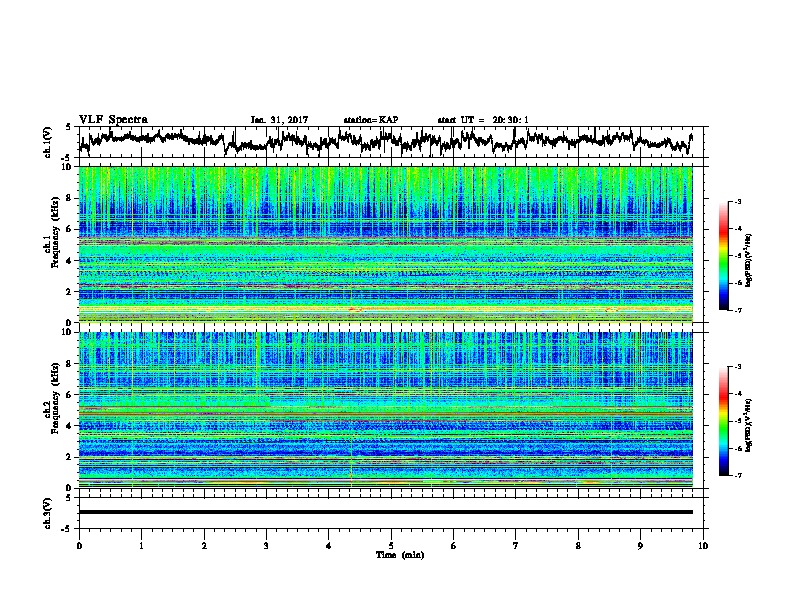This screenshot has height=612, width=792.
Task: Click the ch.1 frequency tick "8"
Action: coord(70,198)
